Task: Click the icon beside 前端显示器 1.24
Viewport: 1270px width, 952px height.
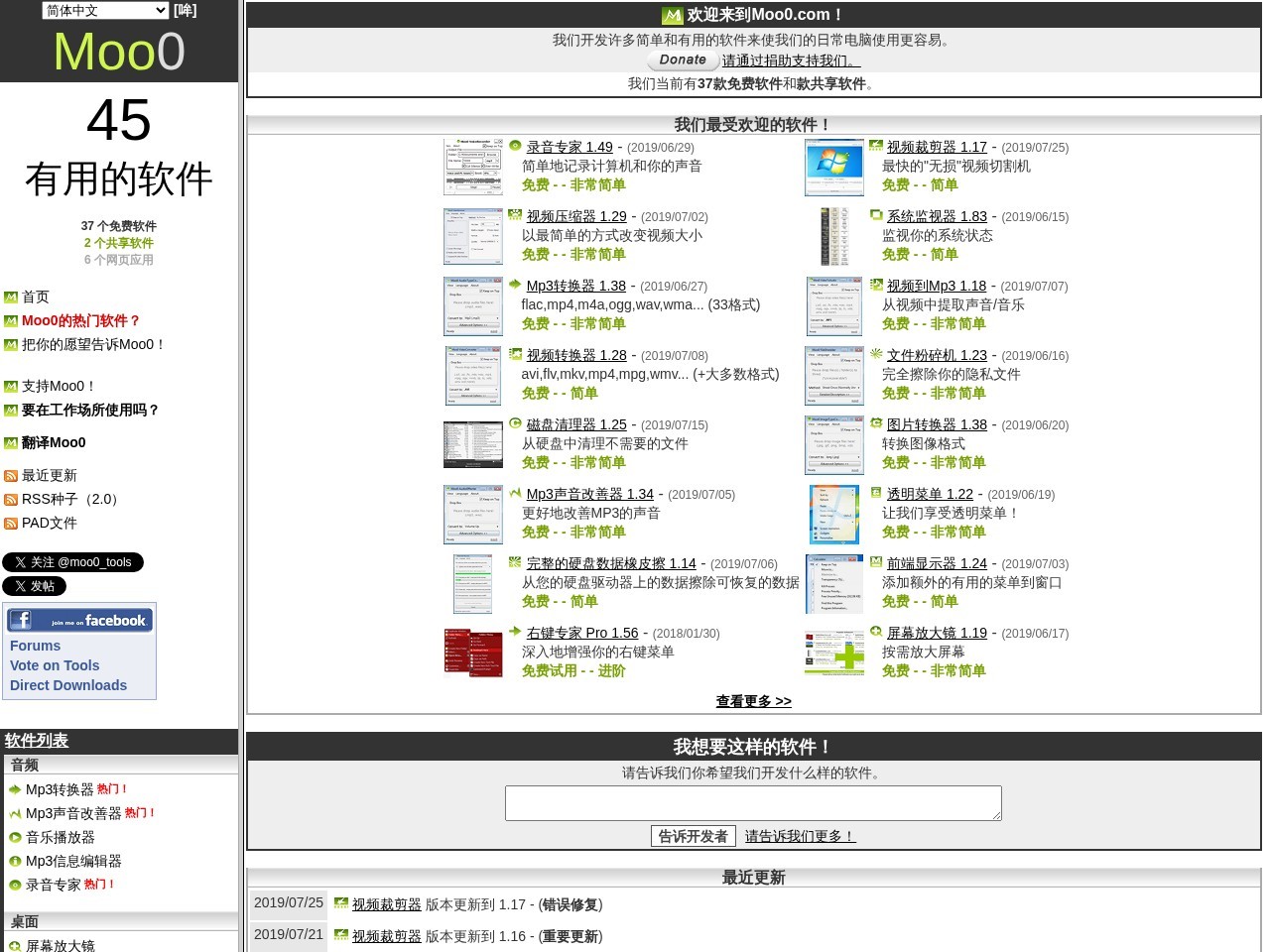Action: pyautogui.click(x=876, y=562)
